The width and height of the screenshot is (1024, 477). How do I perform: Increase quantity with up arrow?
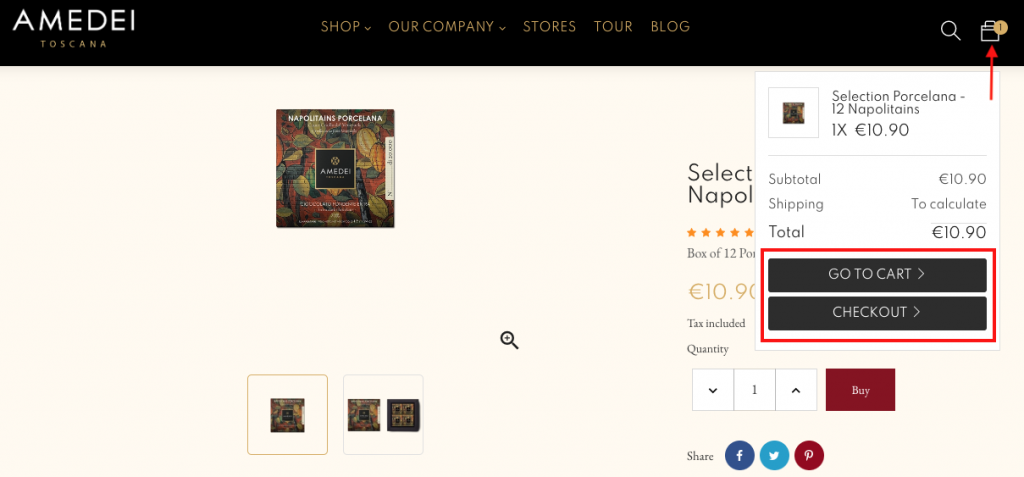[x=796, y=390]
